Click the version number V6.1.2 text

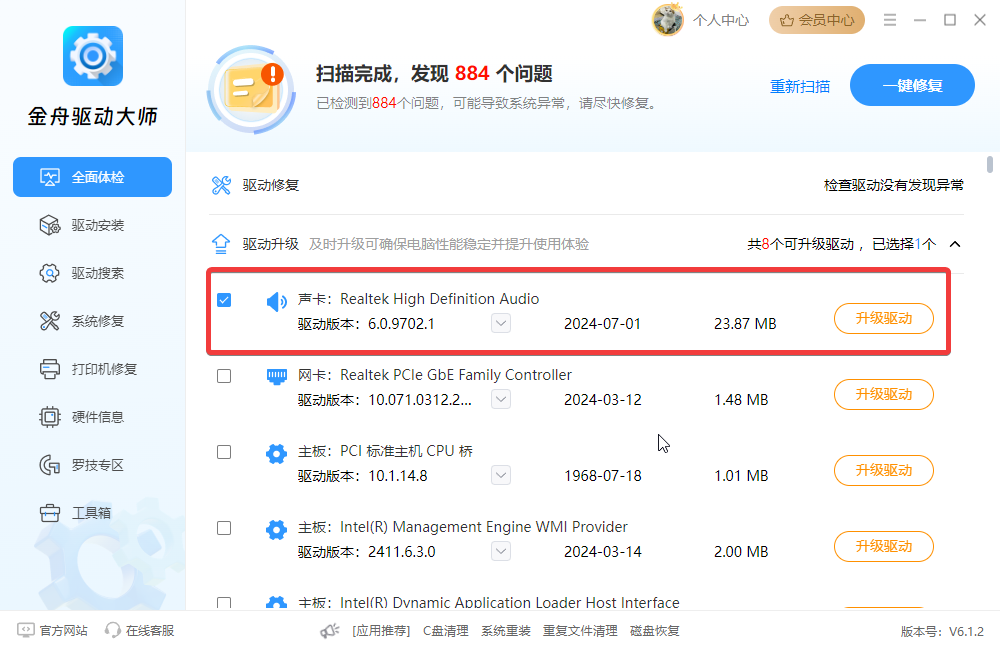pyautogui.click(x=966, y=632)
